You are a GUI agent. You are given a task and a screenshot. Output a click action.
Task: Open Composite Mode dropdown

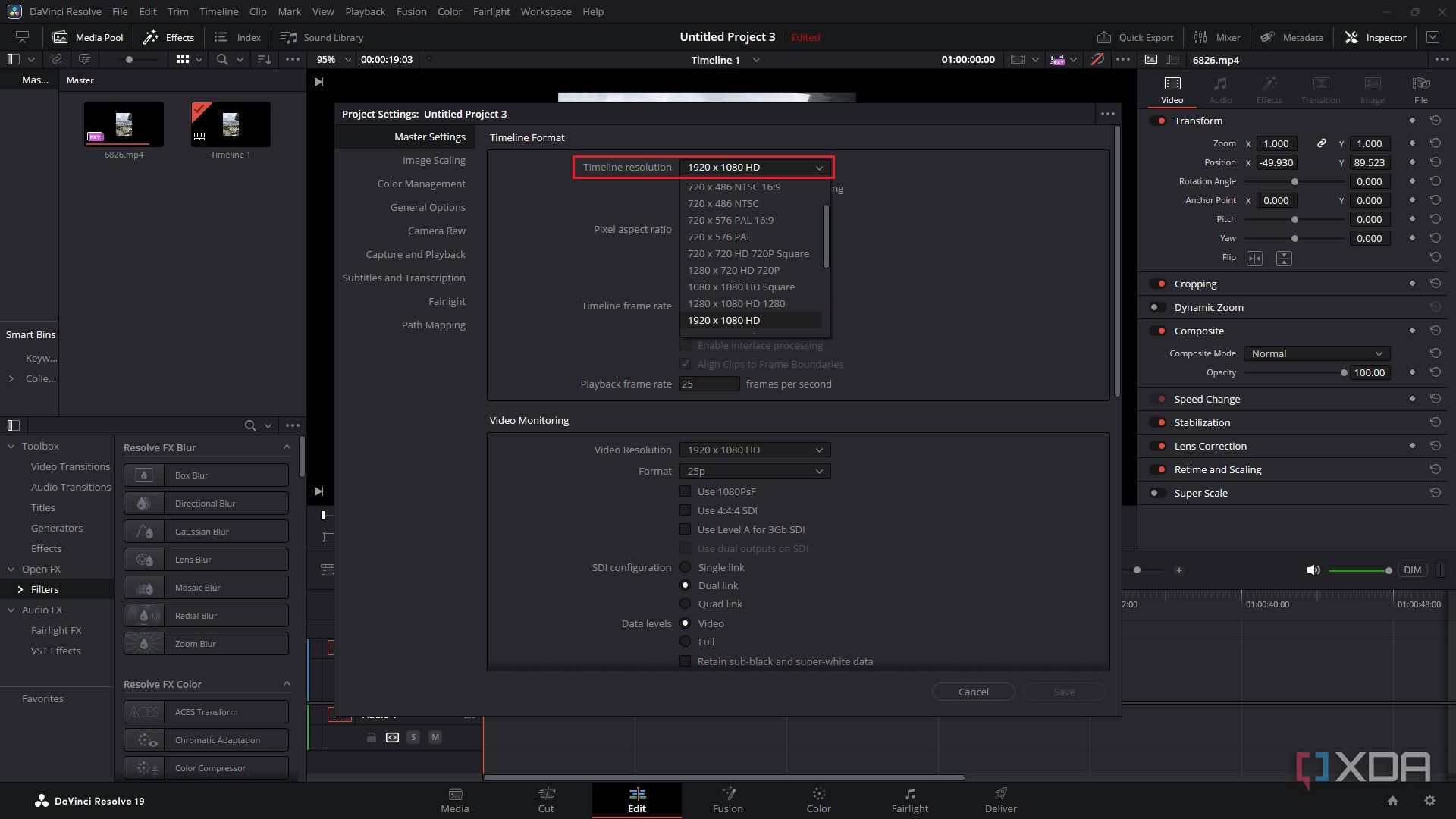(x=1316, y=353)
